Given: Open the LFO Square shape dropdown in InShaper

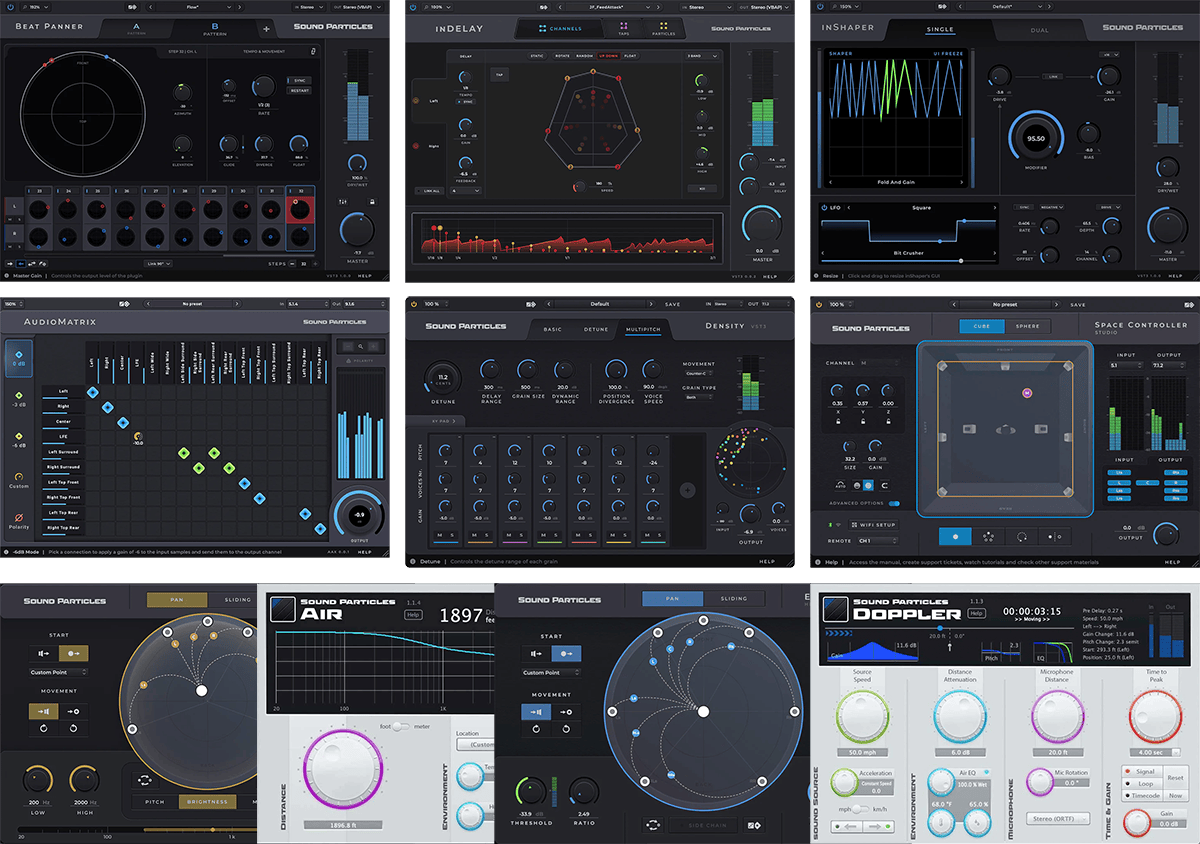Looking at the screenshot, I should click(920, 208).
